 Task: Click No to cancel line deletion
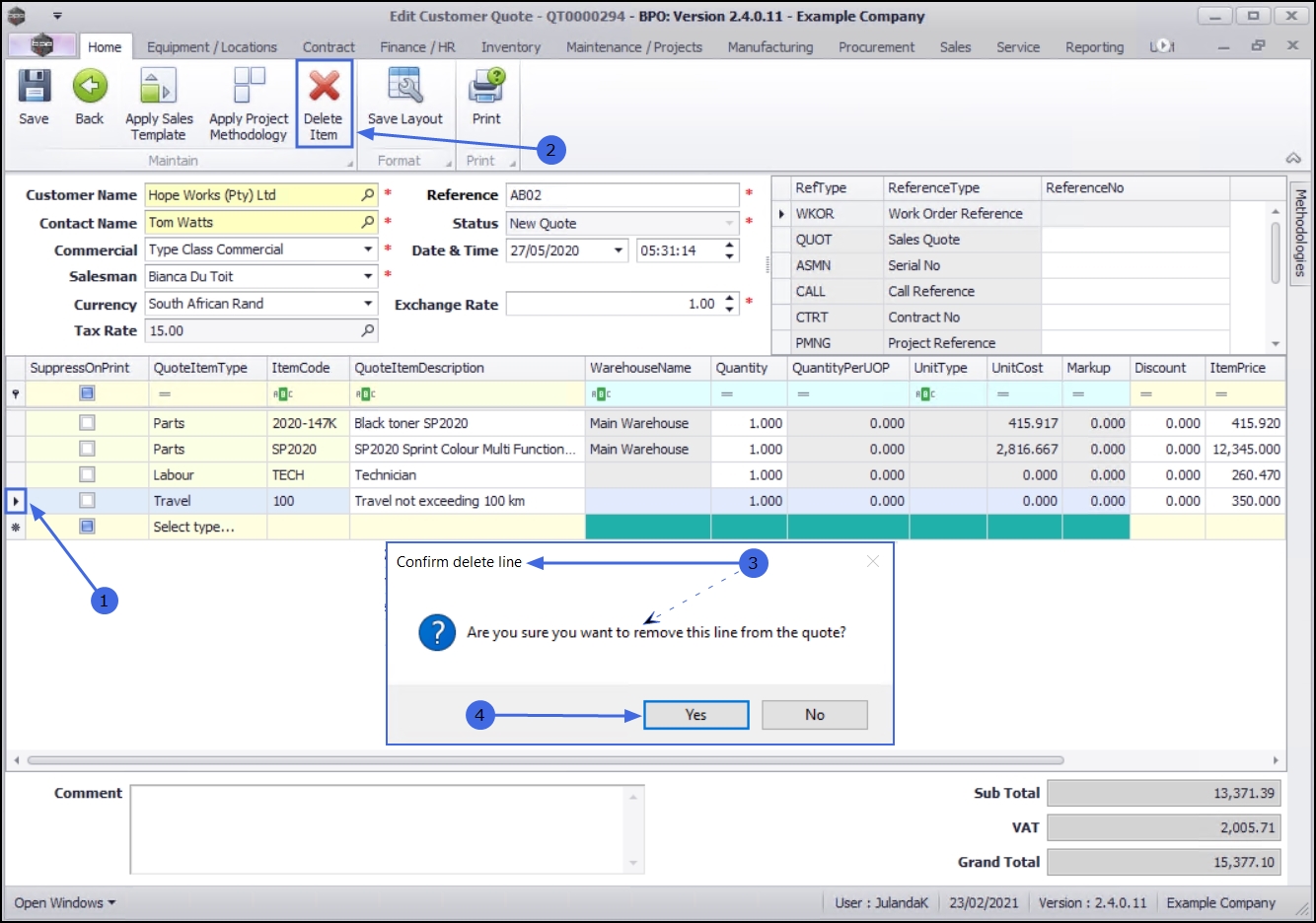814,715
